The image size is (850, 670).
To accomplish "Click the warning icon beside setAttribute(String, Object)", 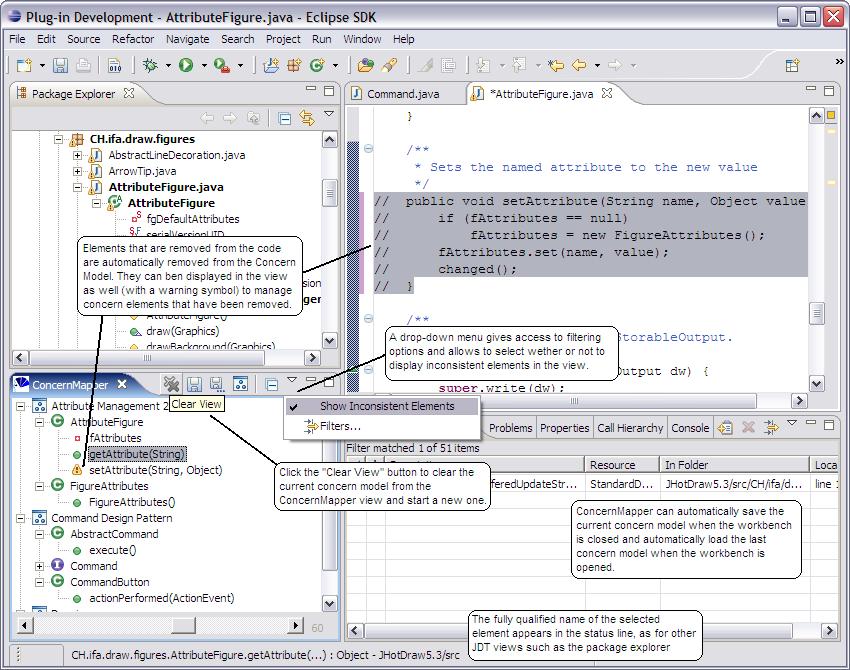I will click(x=77, y=470).
